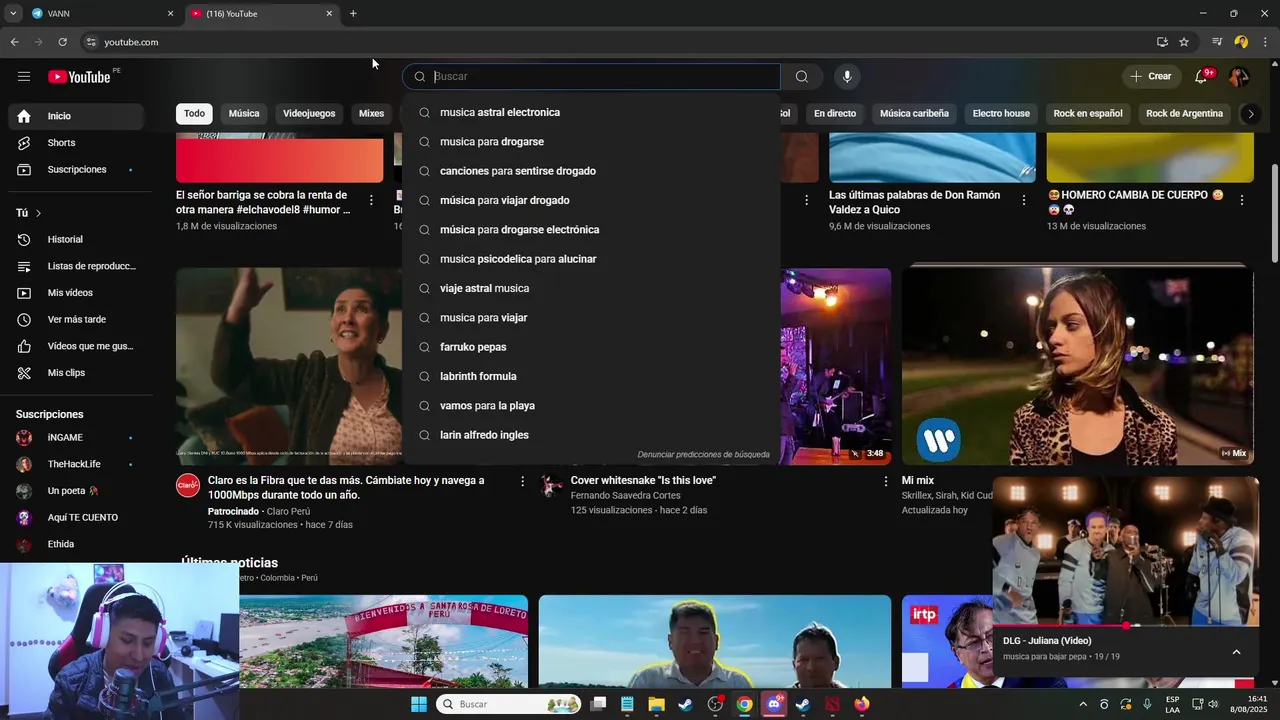
Task: Click the Claro Perú channel avatar
Action: coord(188,486)
